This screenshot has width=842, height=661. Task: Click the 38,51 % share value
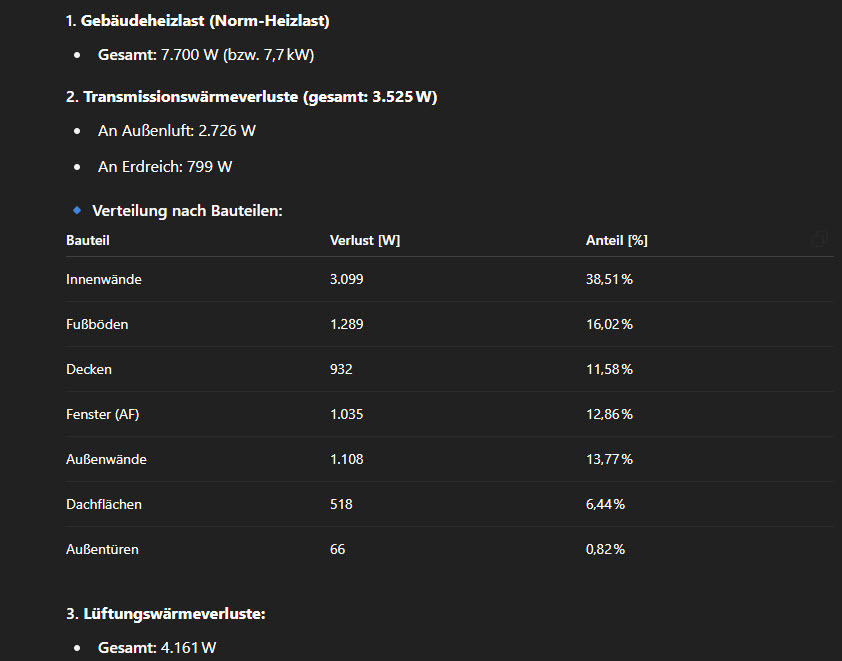tap(609, 280)
